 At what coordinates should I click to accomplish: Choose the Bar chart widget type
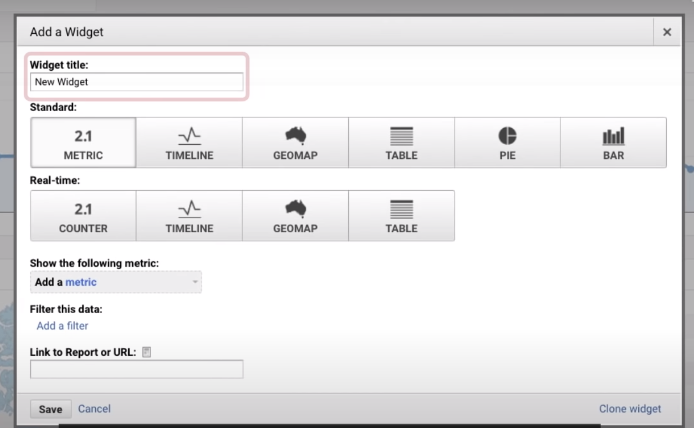[613, 143]
